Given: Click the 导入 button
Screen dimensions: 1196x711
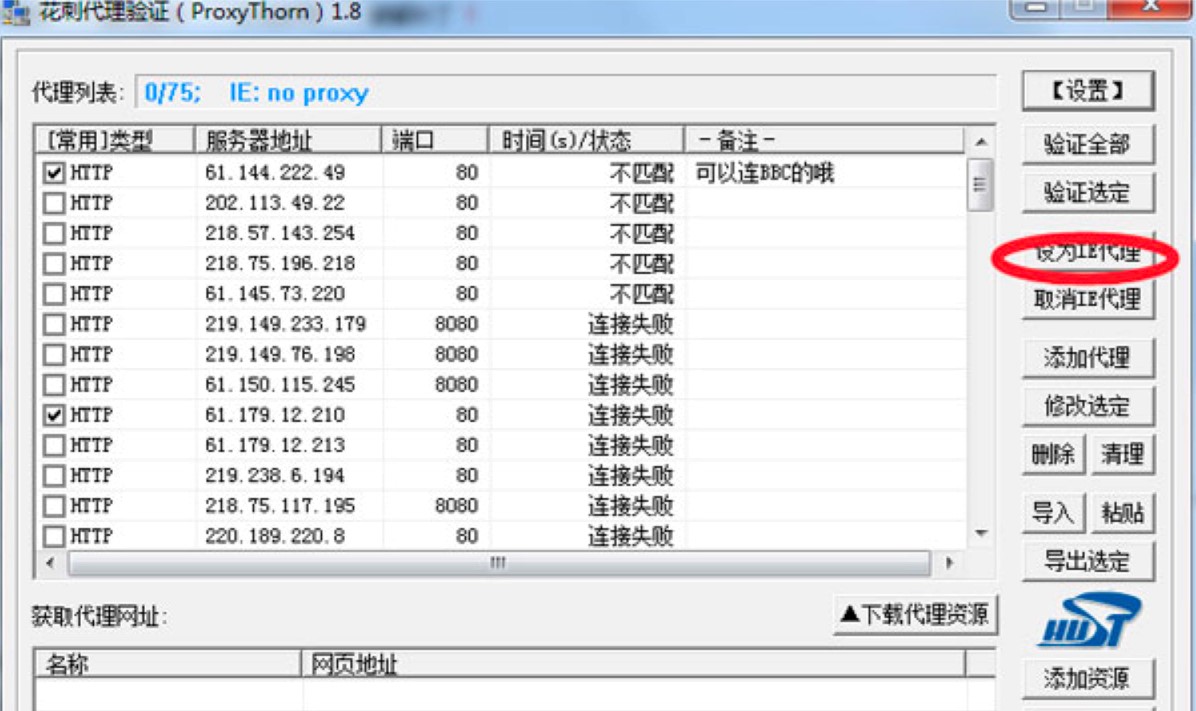Looking at the screenshot, I should pos(1053,513).
